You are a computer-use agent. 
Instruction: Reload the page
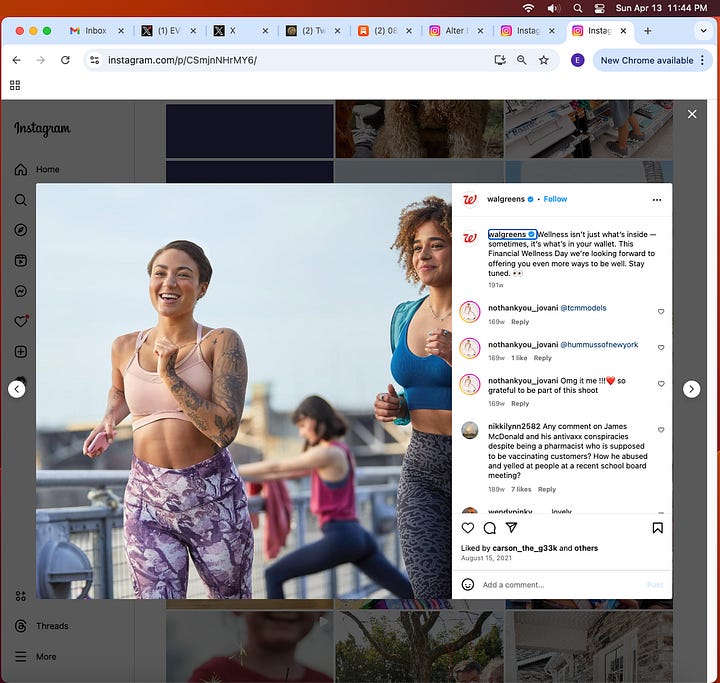click(x=65, y=60)
